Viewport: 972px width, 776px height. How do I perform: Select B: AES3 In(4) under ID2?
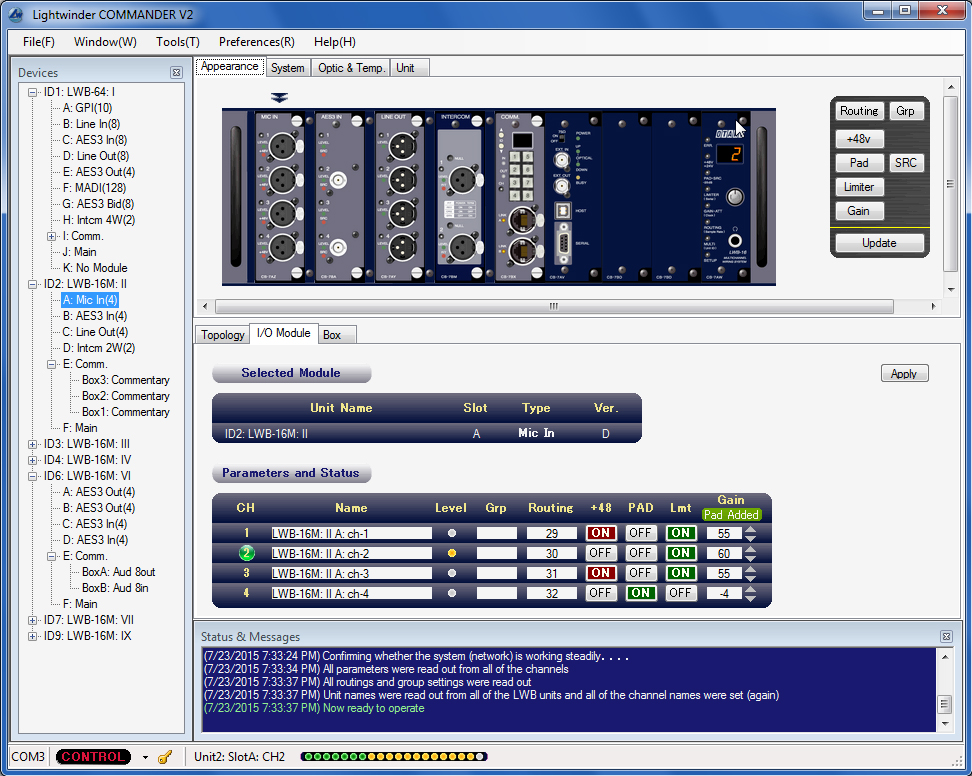pos(95,316)
